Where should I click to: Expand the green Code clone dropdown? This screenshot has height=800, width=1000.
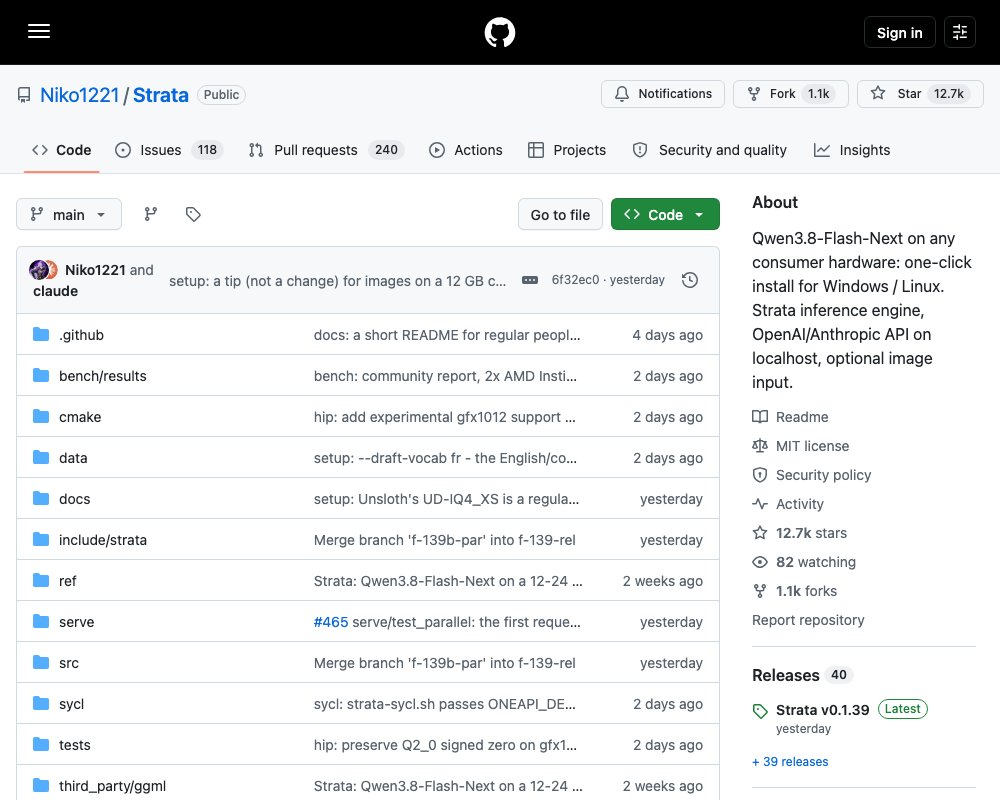click(x=665, y=214)
